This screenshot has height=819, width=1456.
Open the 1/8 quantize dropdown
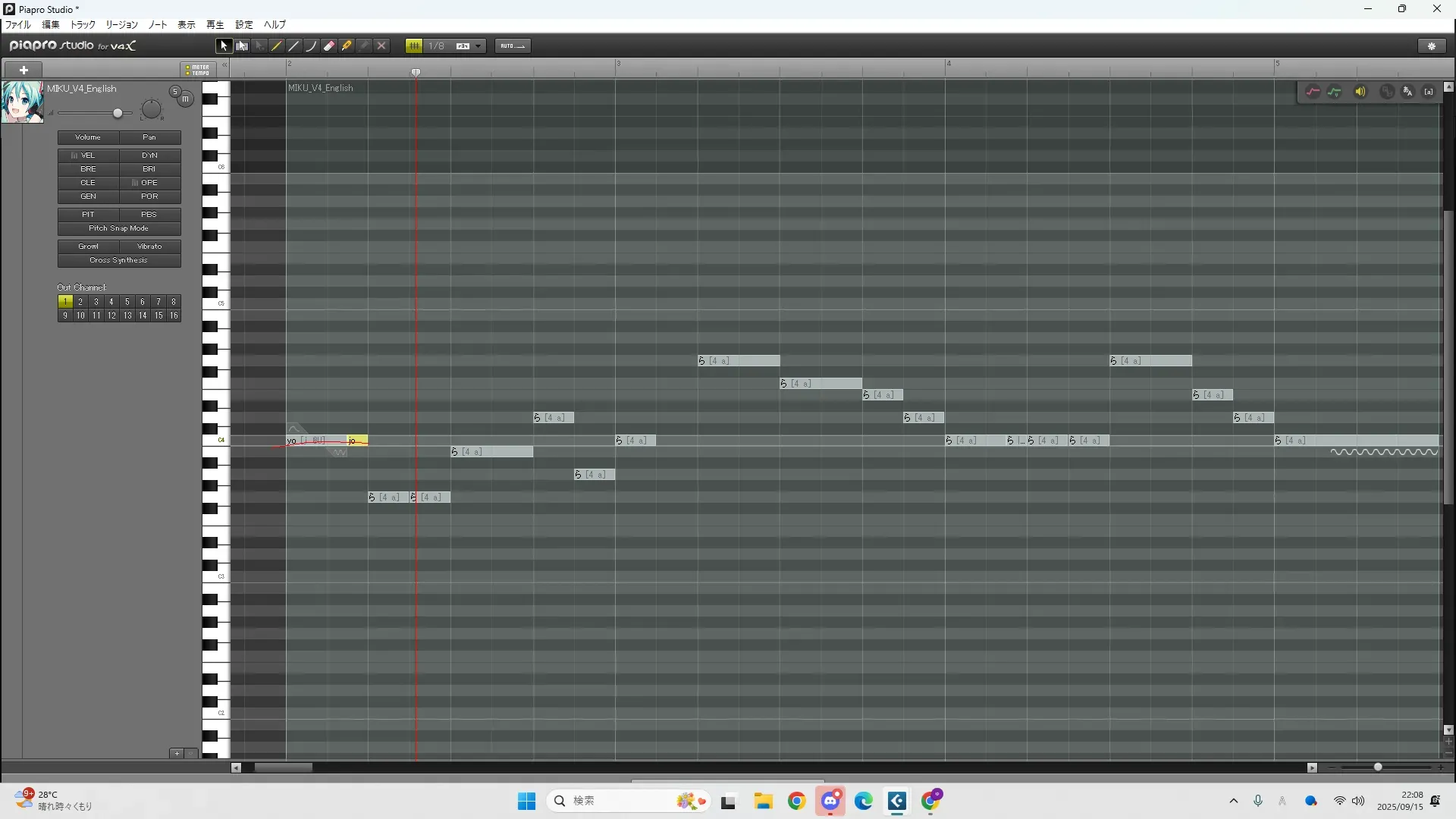click(478, 46)
